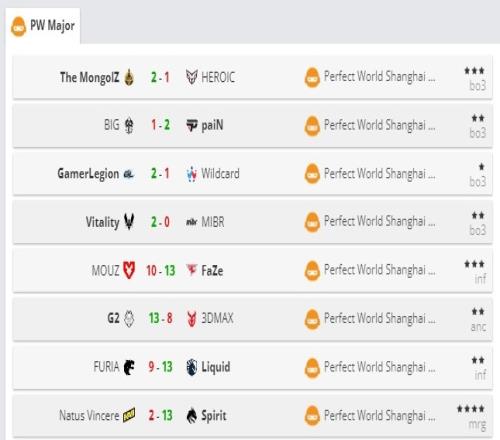Click the MIBR team name
Screen dimensions: 500x440
[213, 222]
